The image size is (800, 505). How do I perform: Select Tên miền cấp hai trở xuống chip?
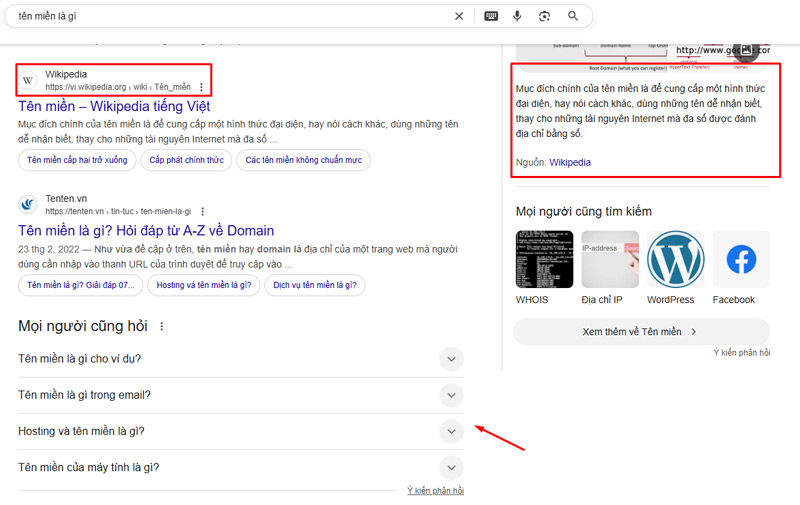77,160
